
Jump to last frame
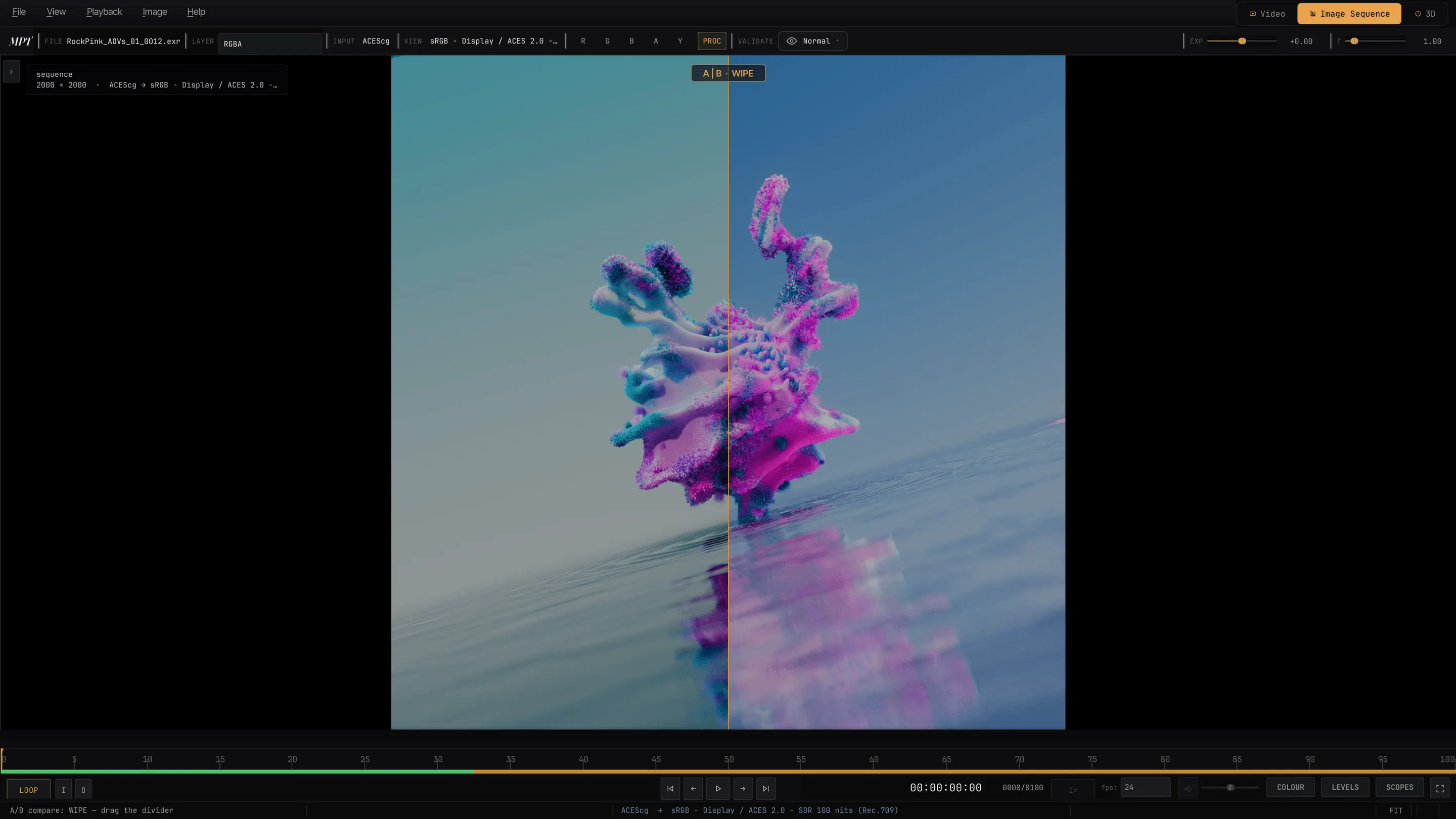[x=766, y=789]
